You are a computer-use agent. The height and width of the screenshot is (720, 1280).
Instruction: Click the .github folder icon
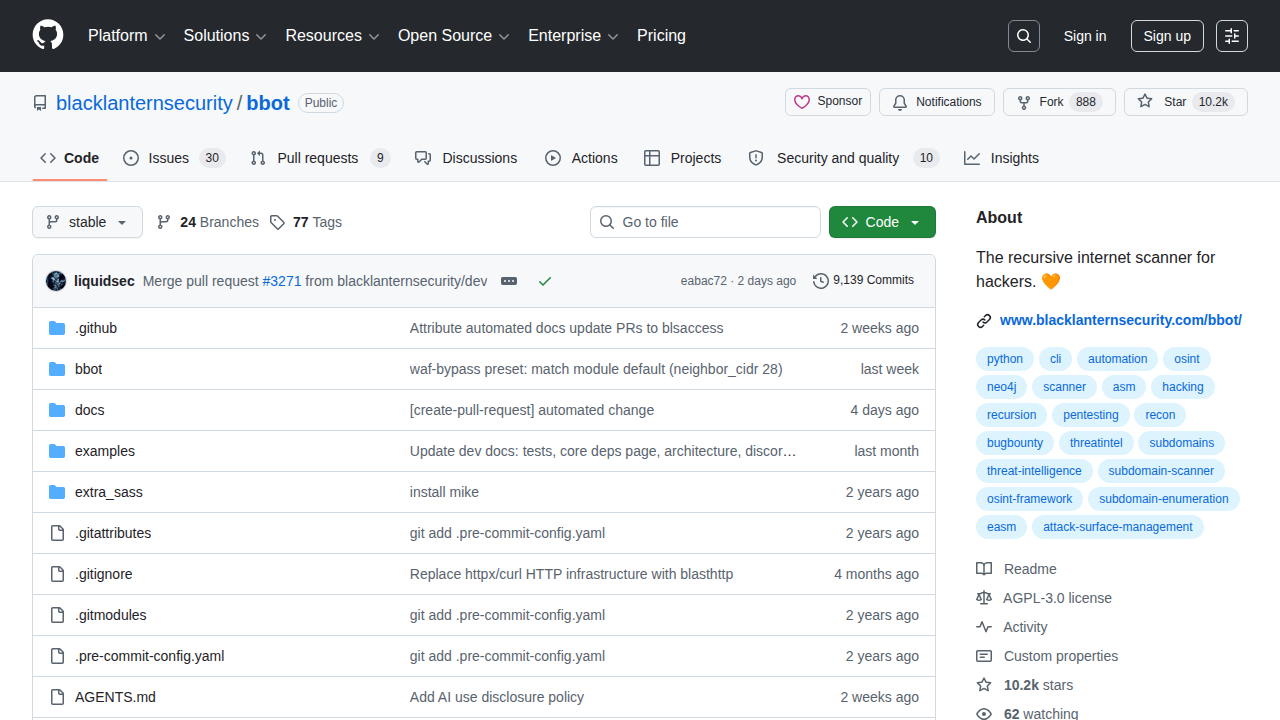click(x=57, y=328)
